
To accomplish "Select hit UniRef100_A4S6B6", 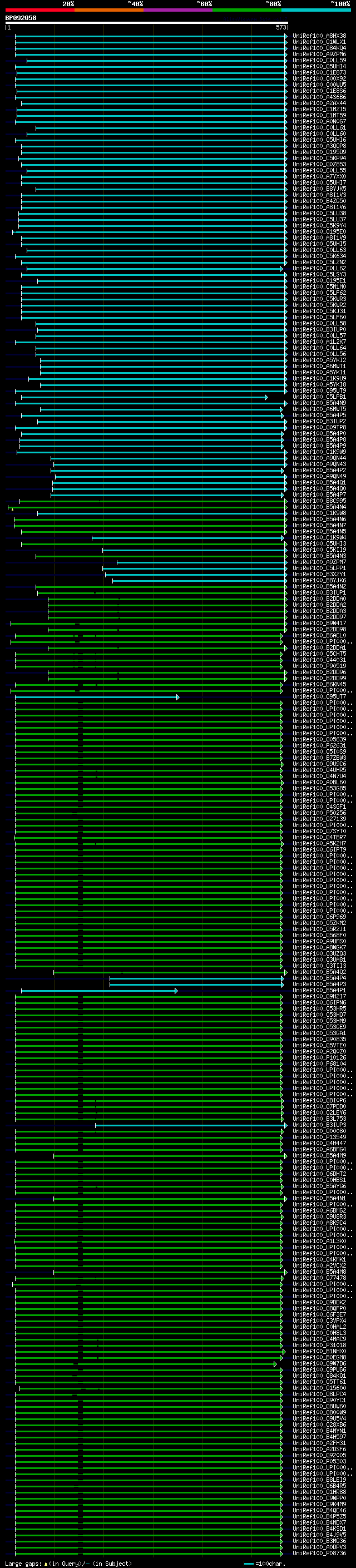I will pyautogui.click(x=319, y=97).
